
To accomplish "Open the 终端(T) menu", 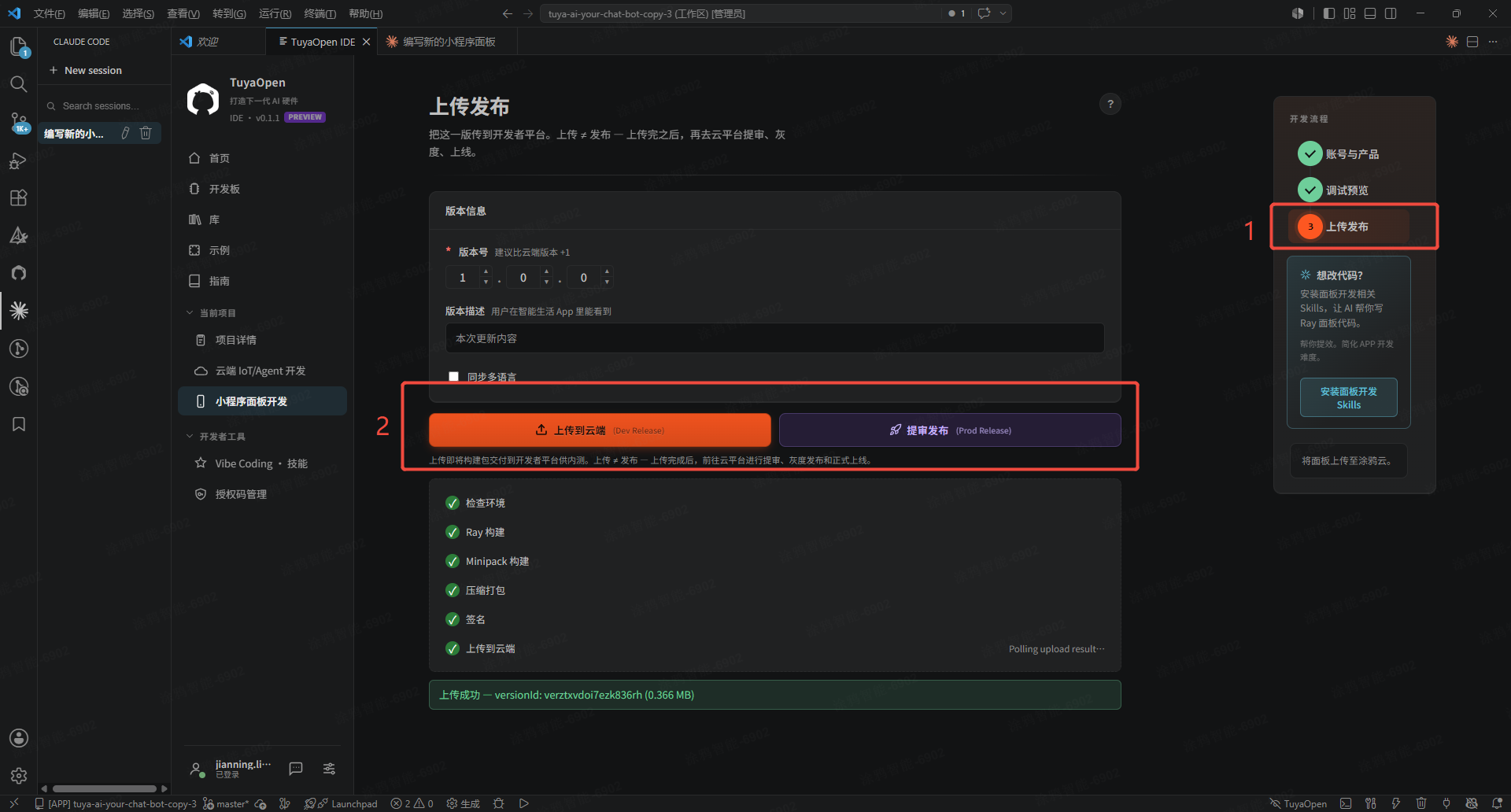I will pos(320,13).
